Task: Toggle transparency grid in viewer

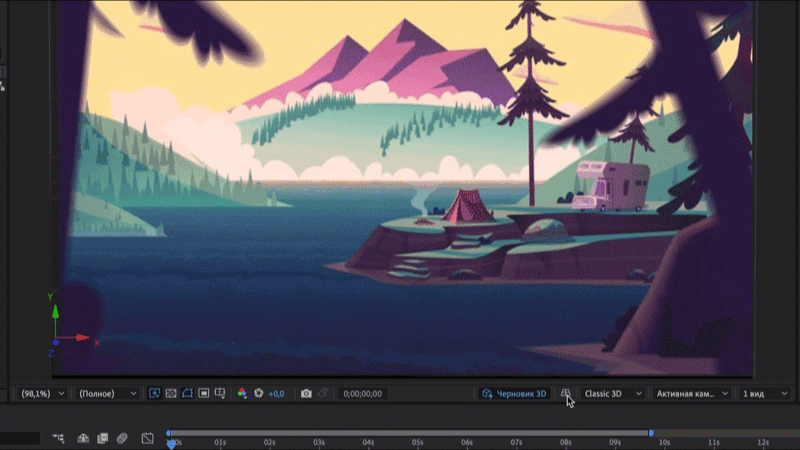Action: coord(171,394)
